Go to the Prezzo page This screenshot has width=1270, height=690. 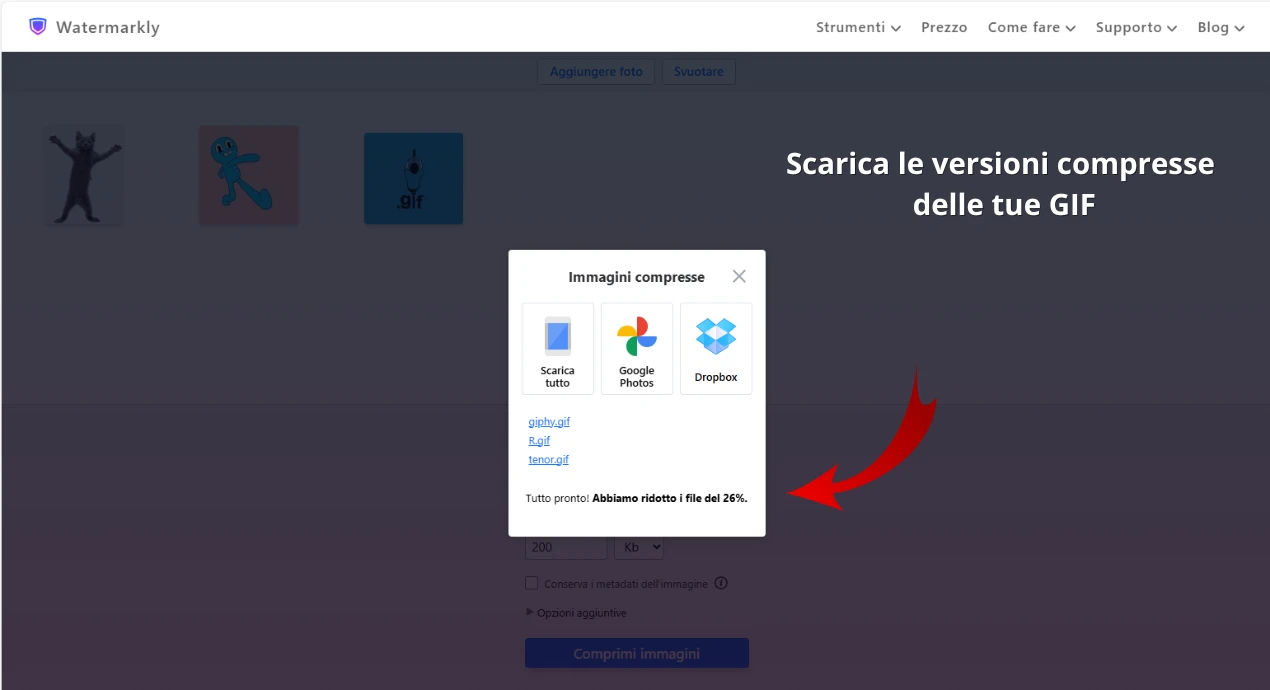pyautogui.click(x=944, y=27)
